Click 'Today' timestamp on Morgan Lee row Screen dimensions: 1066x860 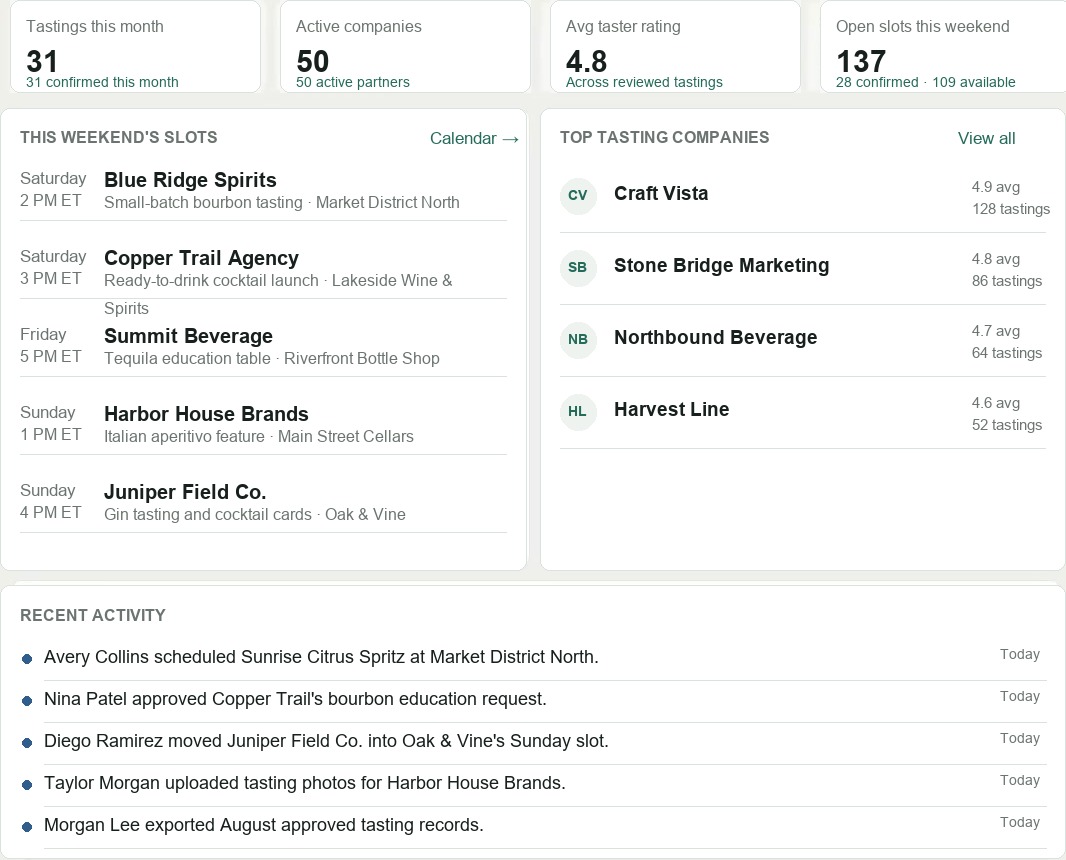tap(1020, 823)
